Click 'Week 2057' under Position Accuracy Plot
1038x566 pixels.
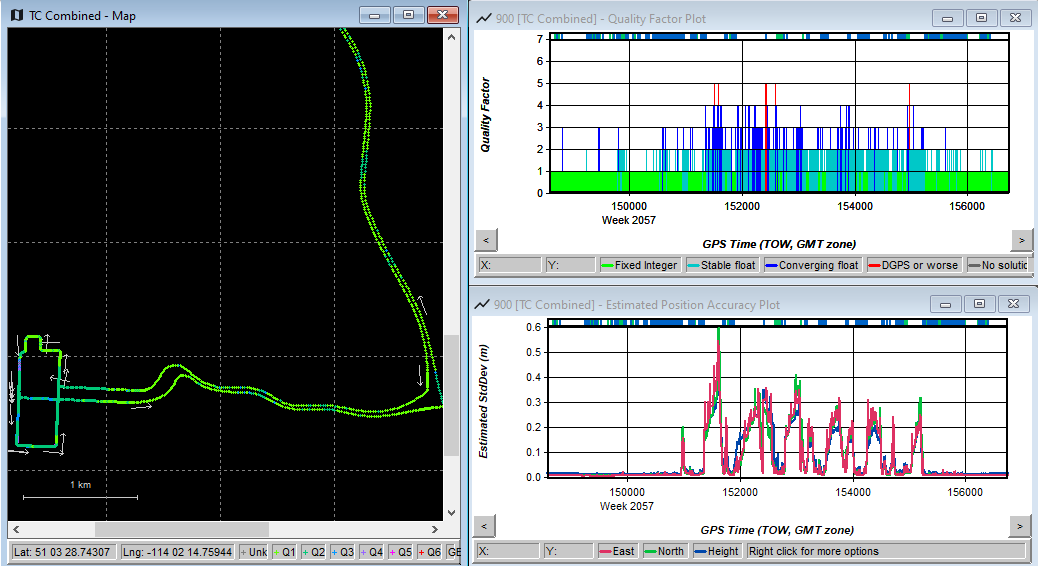pos(626,506)
